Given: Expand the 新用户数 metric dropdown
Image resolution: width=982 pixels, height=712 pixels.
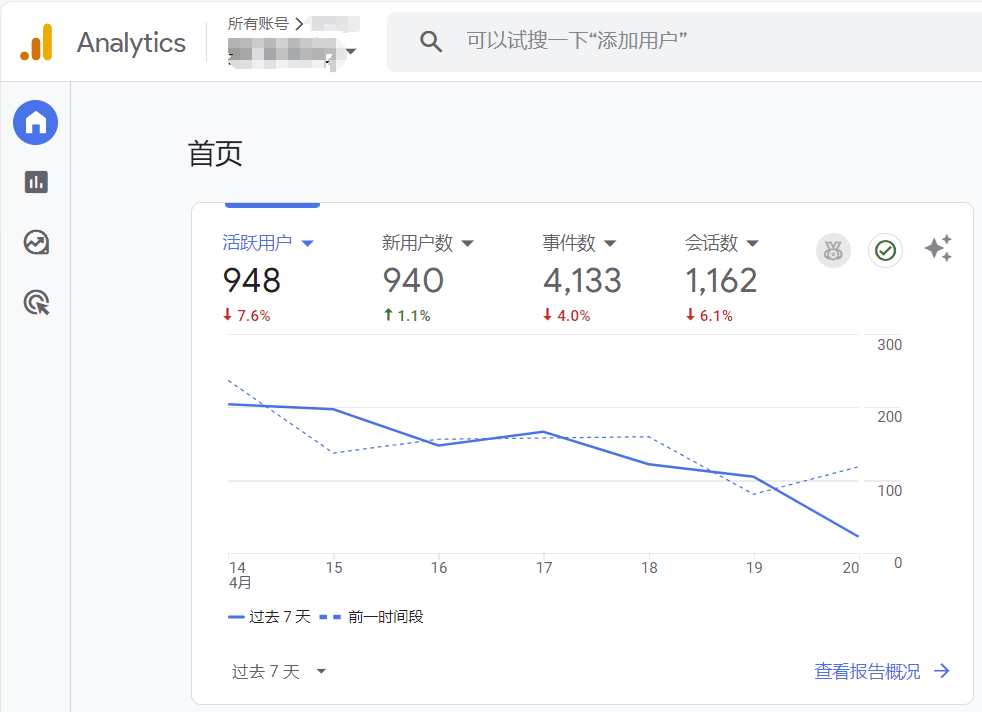Looking at the screenshot, I should tap(467, 243).
